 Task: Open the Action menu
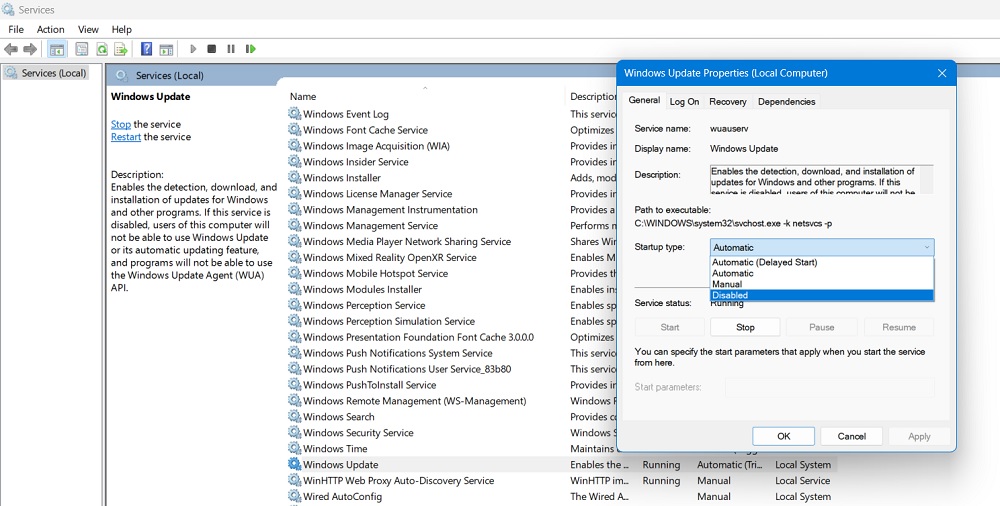[x=50, y=29]
